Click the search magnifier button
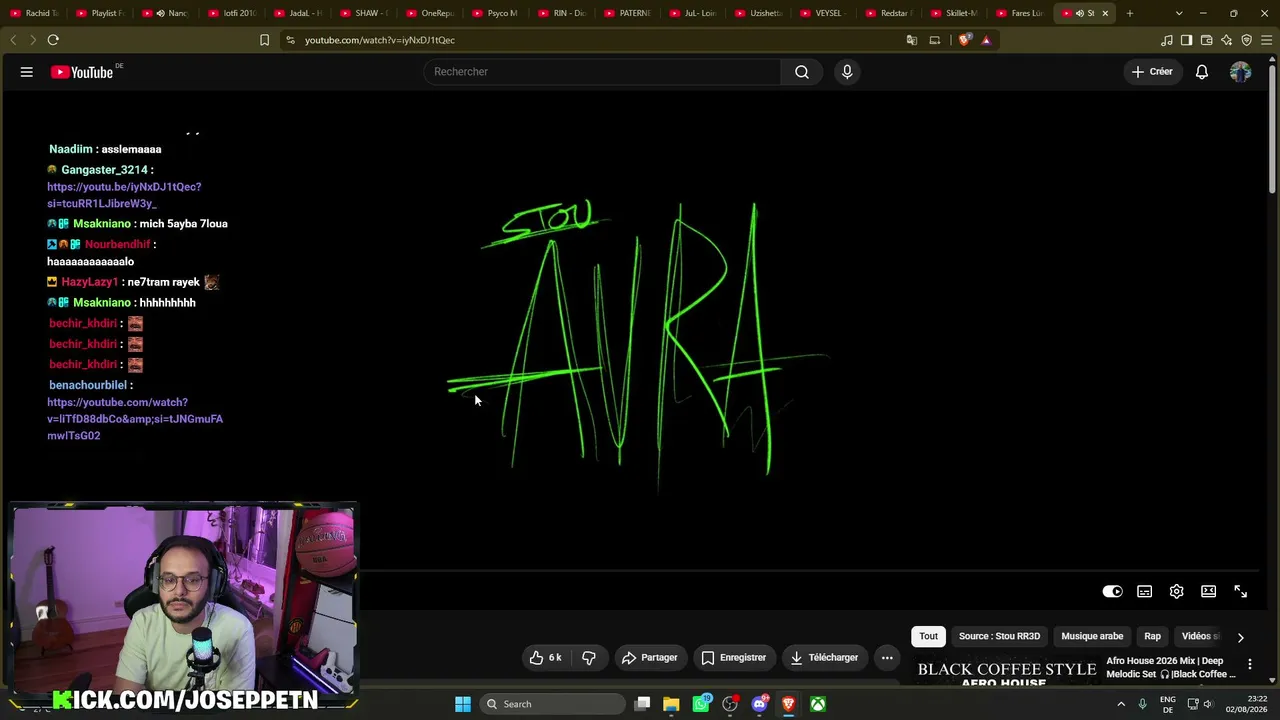This screenshot has width=1280, height=720. coord(802,72)
